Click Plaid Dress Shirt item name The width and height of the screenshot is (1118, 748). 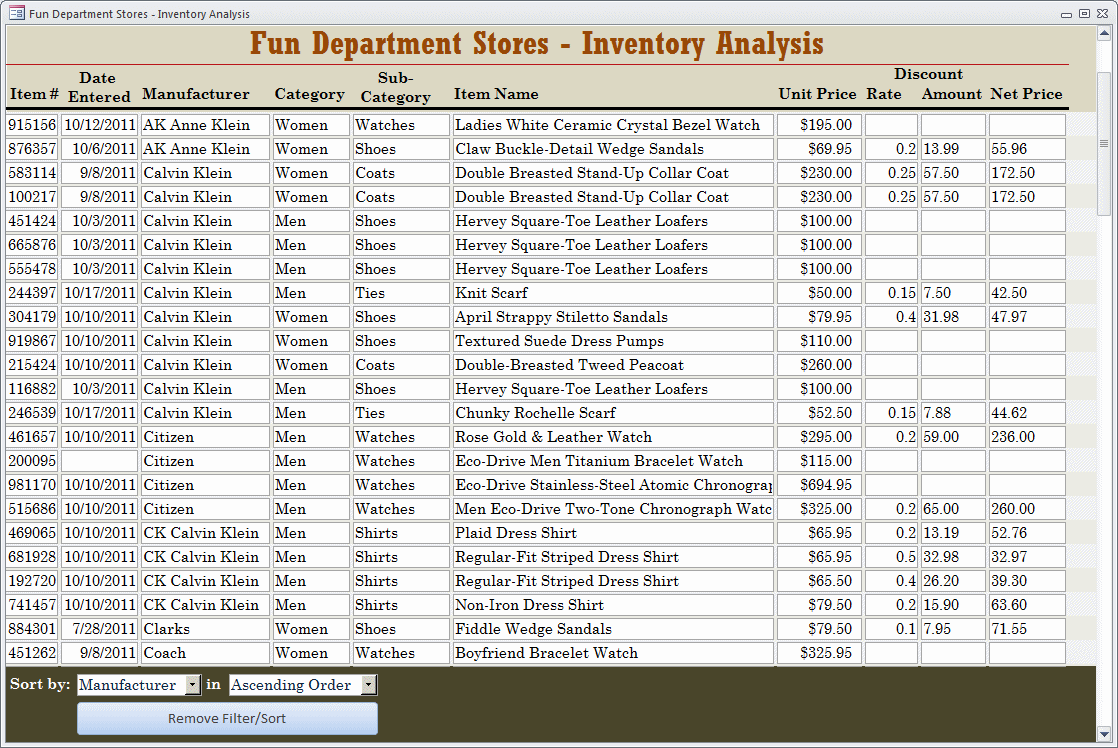point(613,533)
